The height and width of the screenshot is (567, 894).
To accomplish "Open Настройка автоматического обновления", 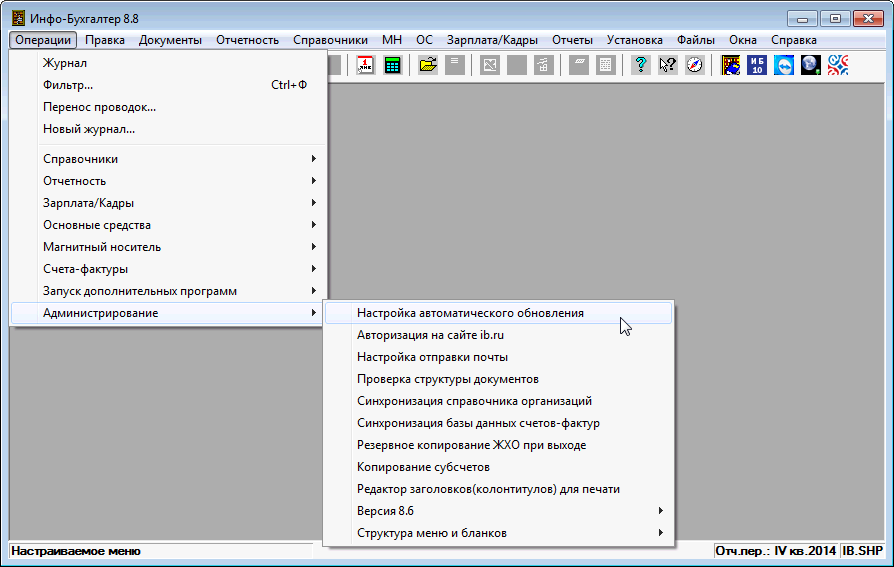I will point(498,313).
